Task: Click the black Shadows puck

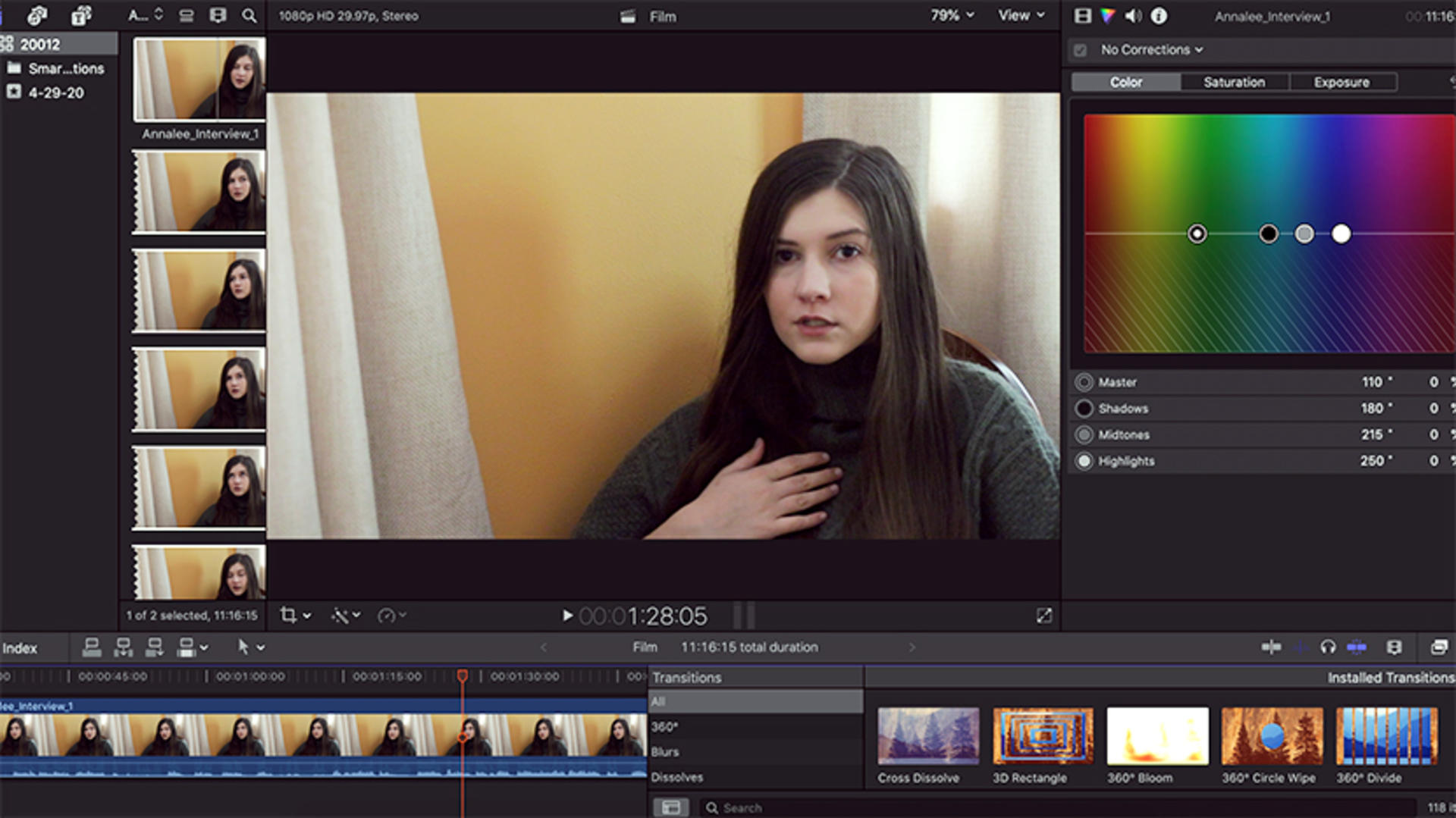Action: pyautogui.click(x=1269, y=233)
